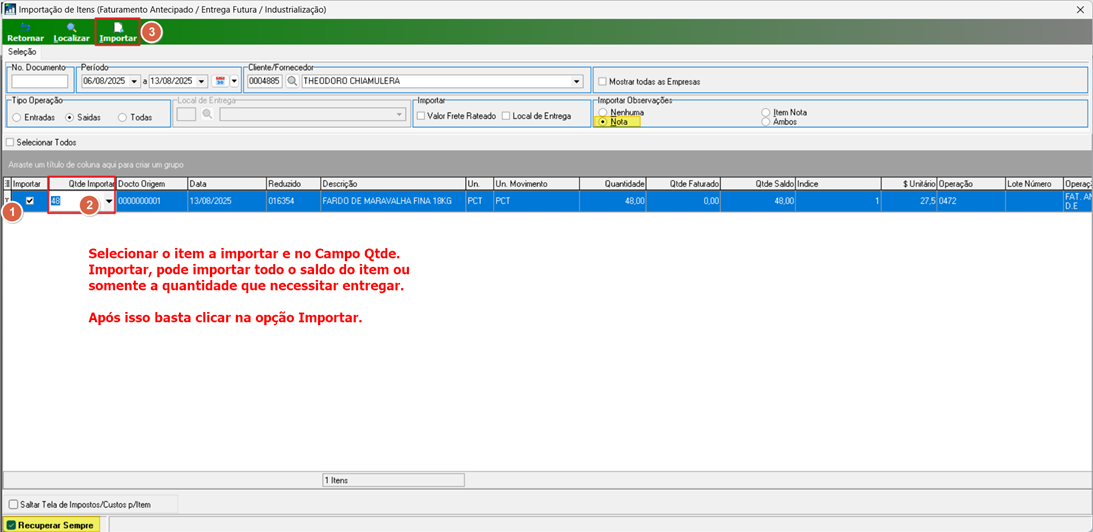
Task: Click the 1 Itens footer count
Action: click(x=393, y=480)
